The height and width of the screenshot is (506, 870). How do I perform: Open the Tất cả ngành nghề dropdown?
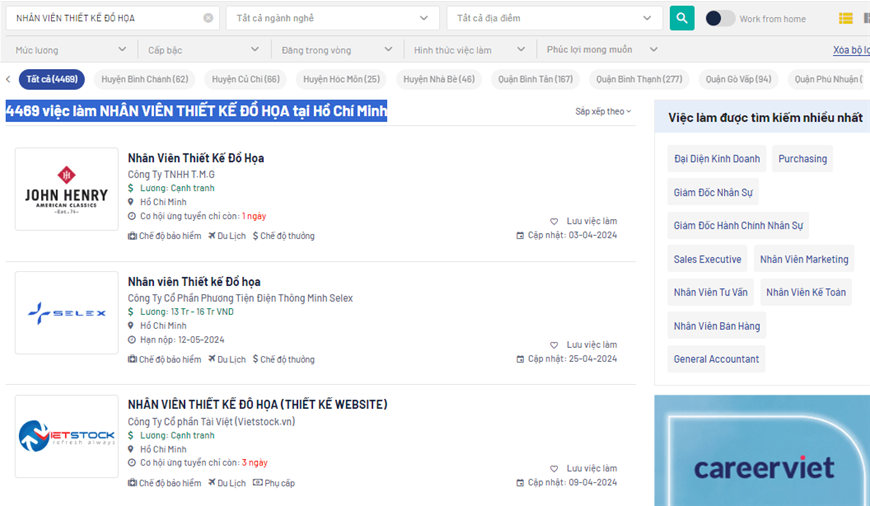pos(333,18)
